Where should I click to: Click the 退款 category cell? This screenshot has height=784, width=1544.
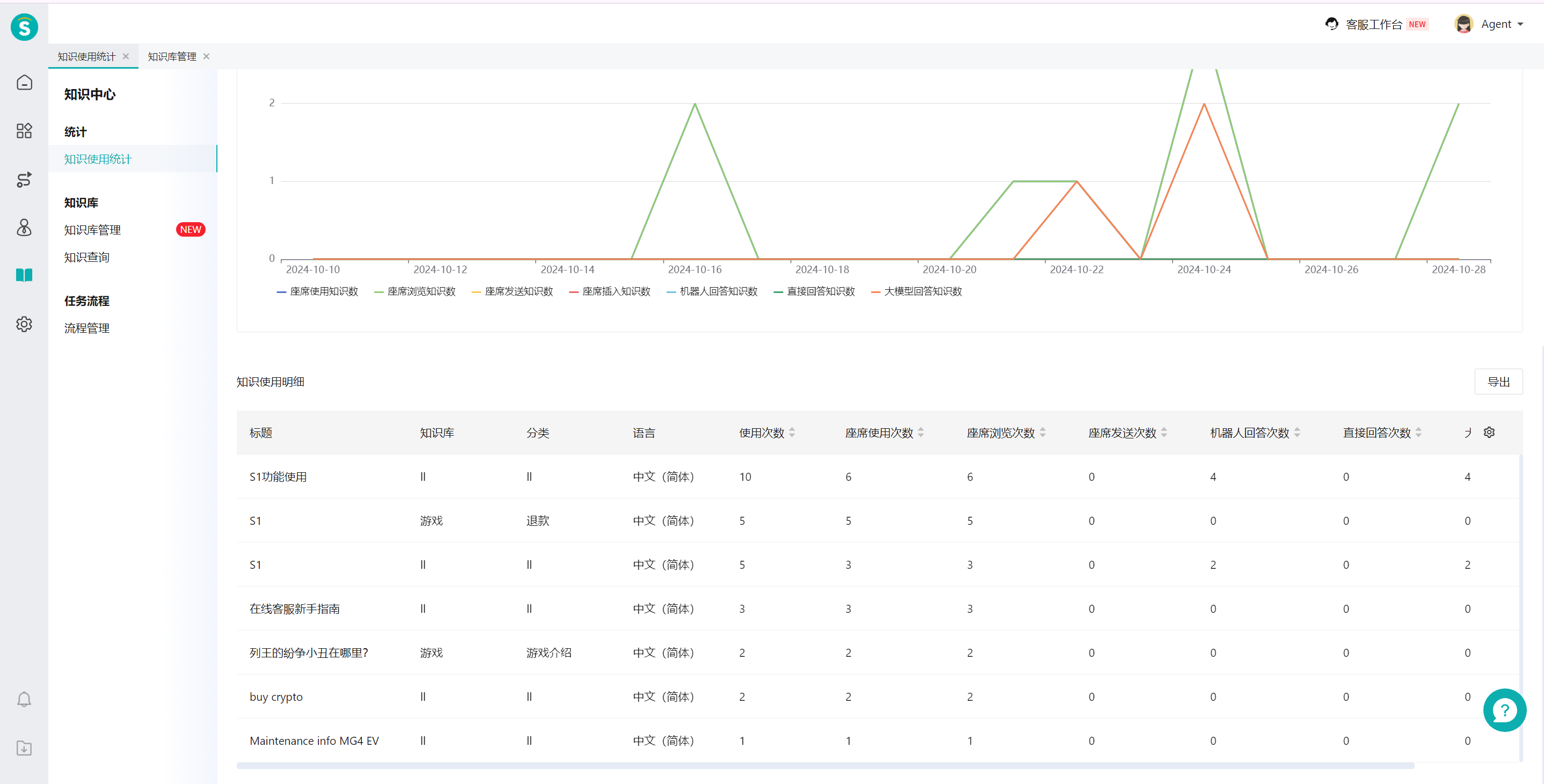pos(537,521)
